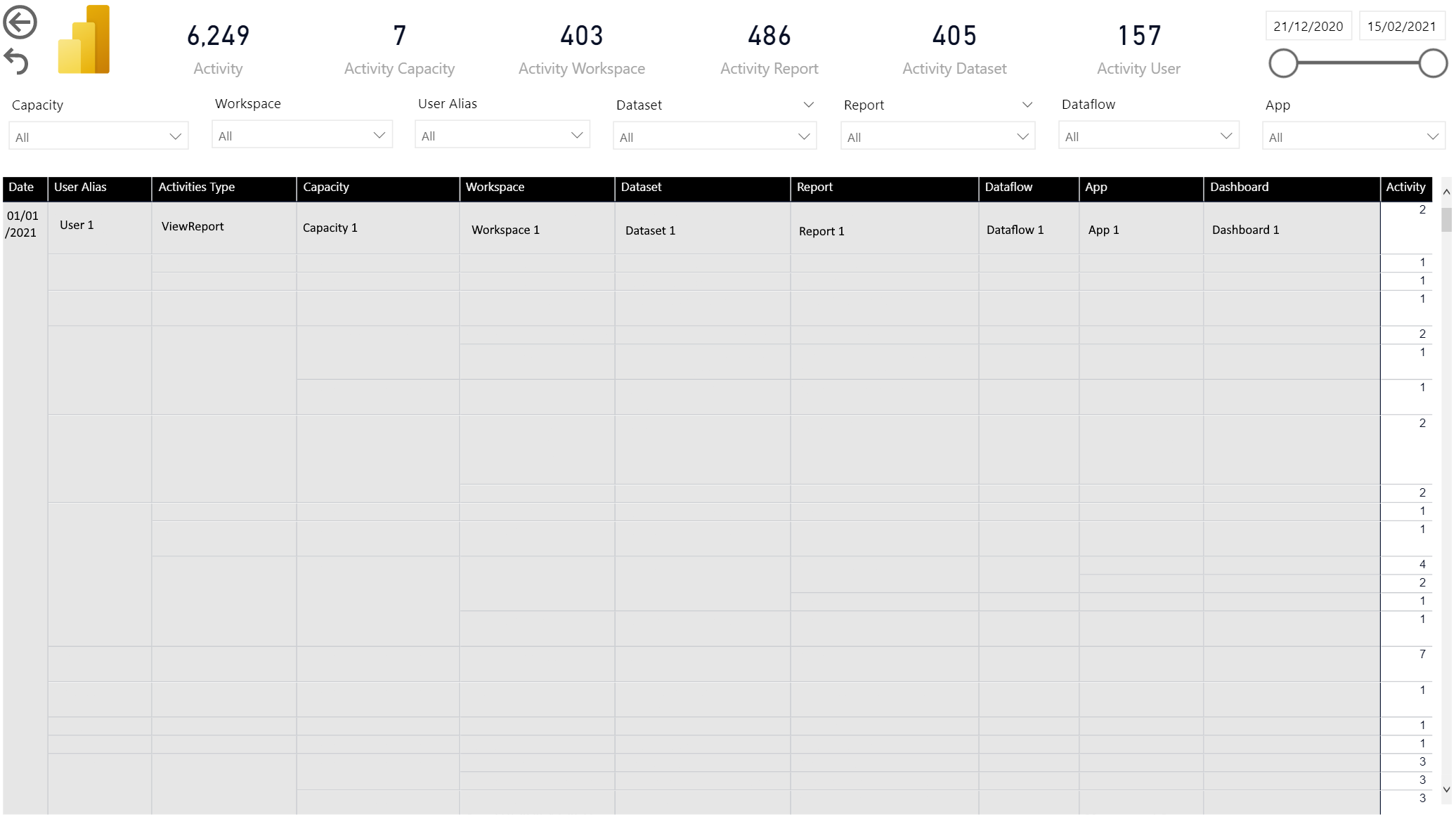1456x819 pixels.
Task: Click the end date field 15/02/2021
Action: (x=1401, y=26)
